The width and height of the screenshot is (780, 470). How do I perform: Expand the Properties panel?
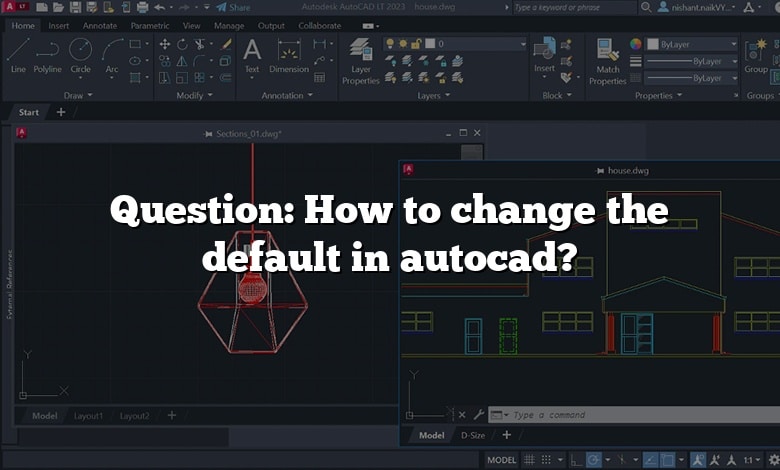point(658,95)
